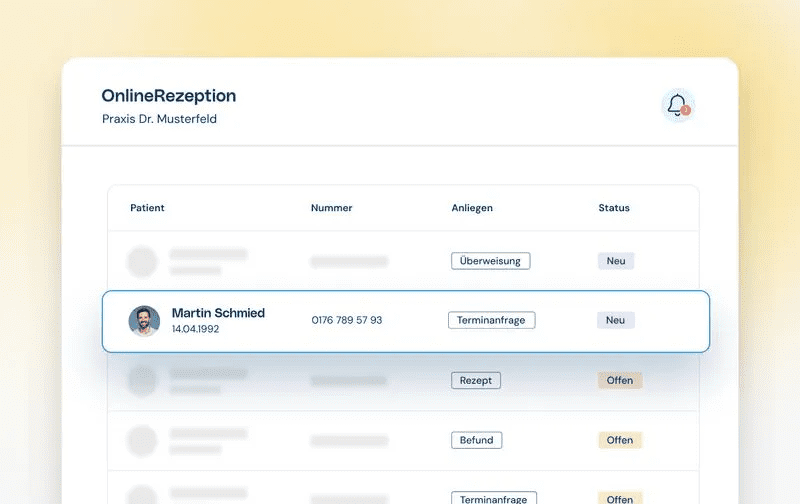Open the notification bell icon
This screenshot has height=504, width=800.
click(677, 104)
